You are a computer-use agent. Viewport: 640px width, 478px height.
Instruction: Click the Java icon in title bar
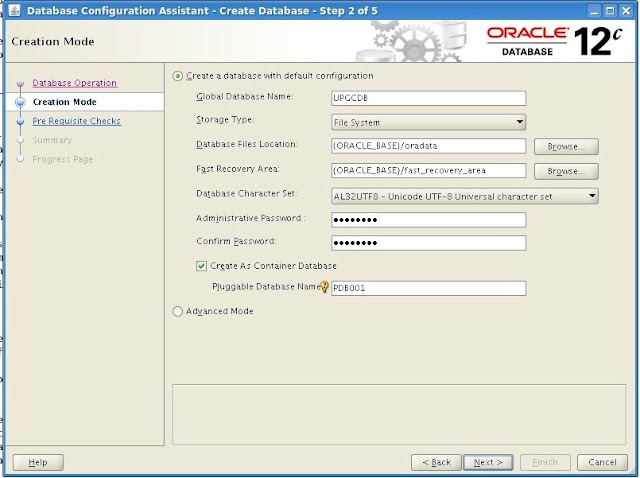(x=14, y=10)
